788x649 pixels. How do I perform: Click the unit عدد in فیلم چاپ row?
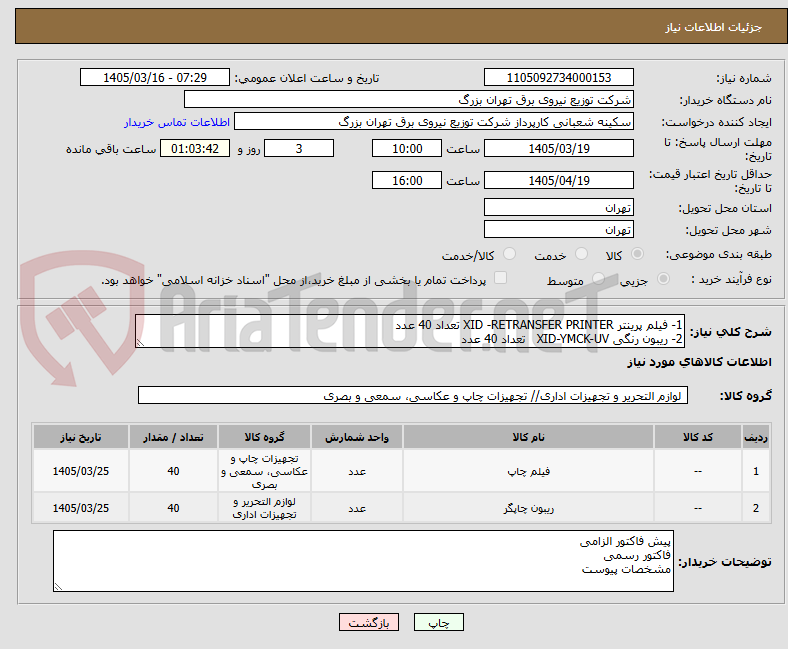click(x=357, y=471)
